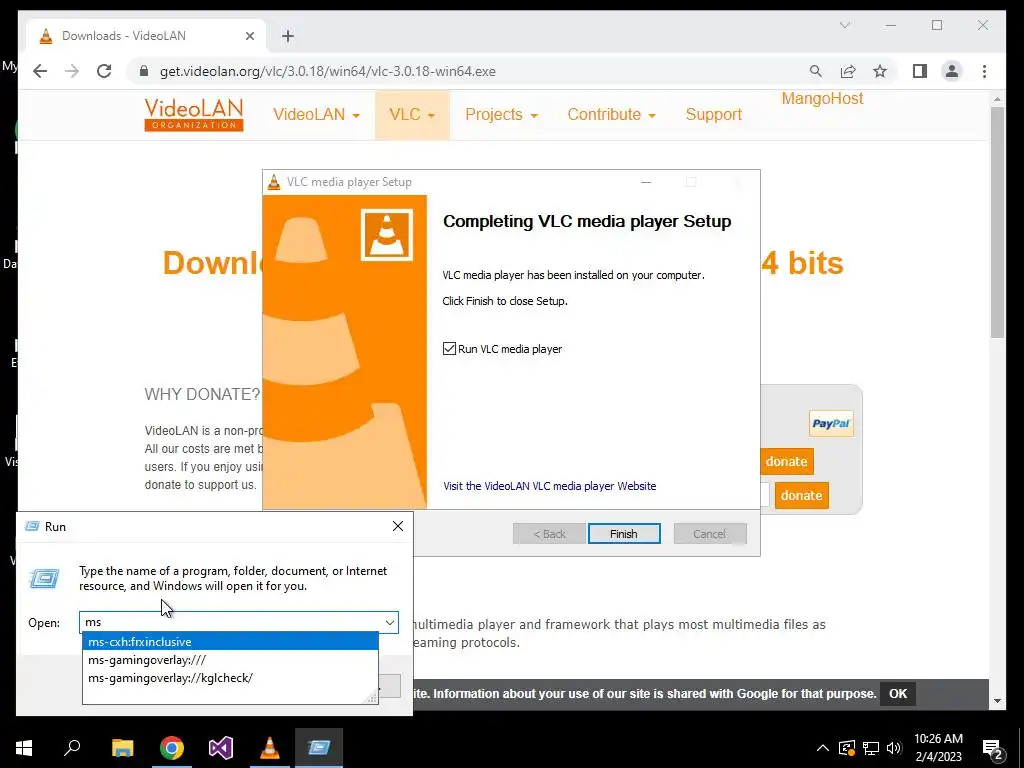Image resolution: width=1024 pixels, height=768 pixels.
Task: Click the network icon in system tray
Action: tap(871, 748)
